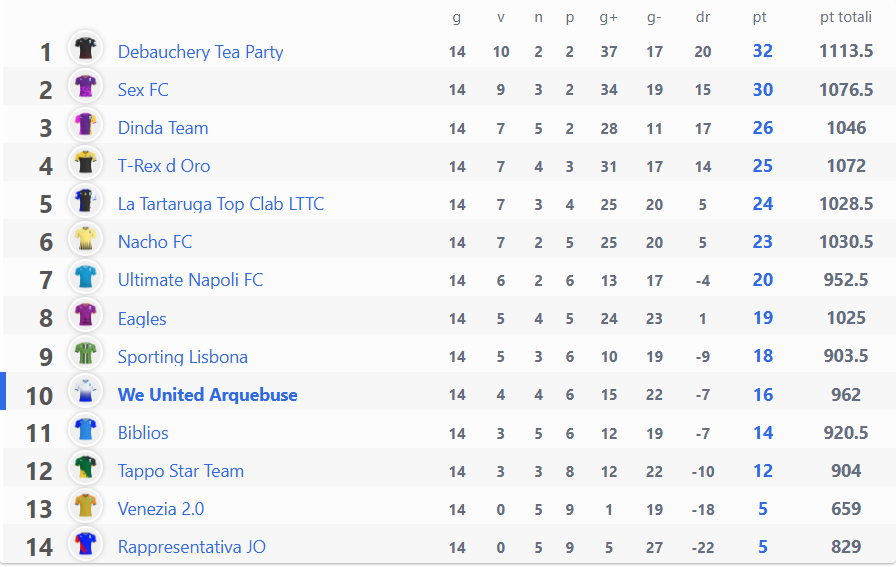Open Biblios team link

[143, 433]
